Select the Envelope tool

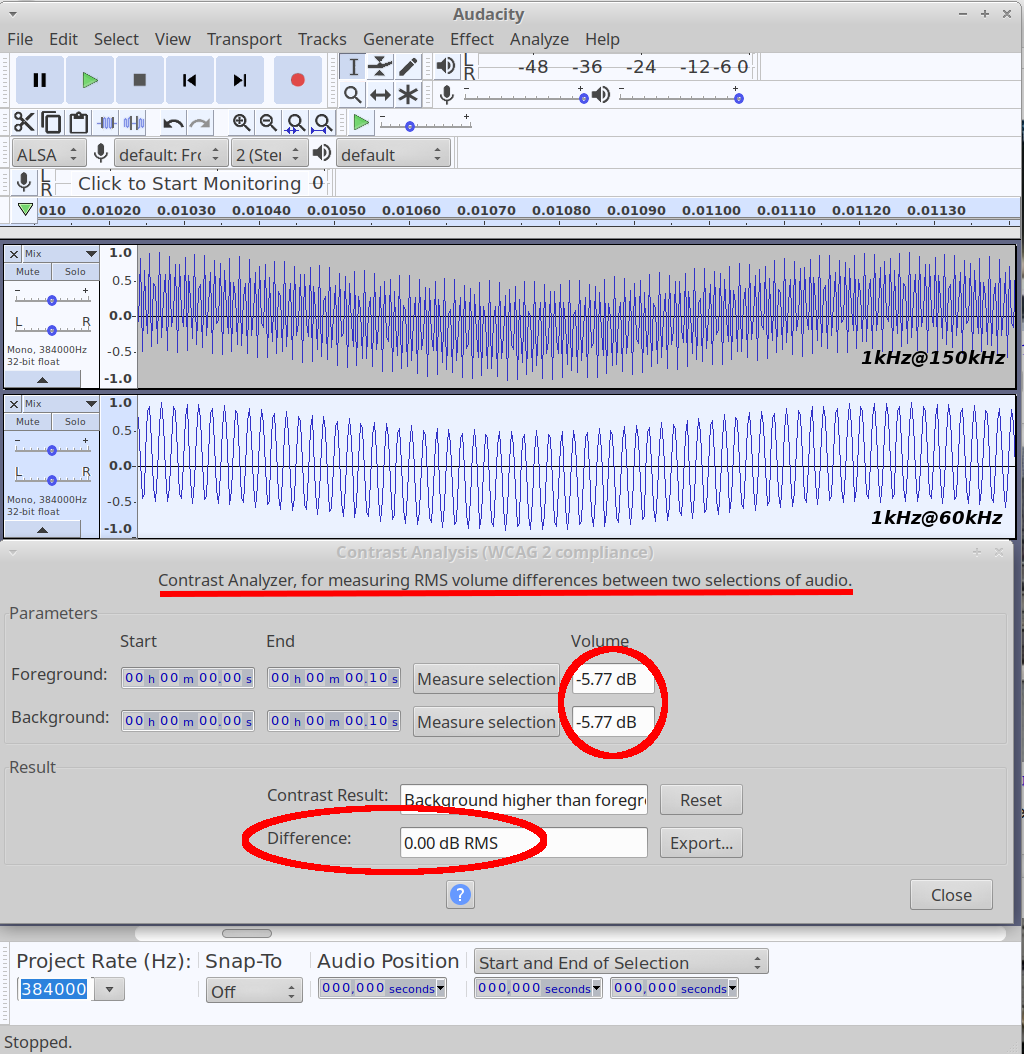(380, 67)
